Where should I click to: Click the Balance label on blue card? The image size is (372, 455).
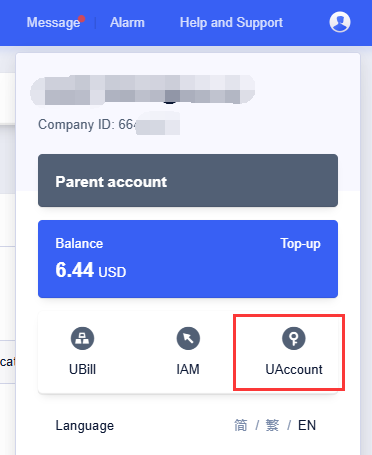tap(79, 243)
